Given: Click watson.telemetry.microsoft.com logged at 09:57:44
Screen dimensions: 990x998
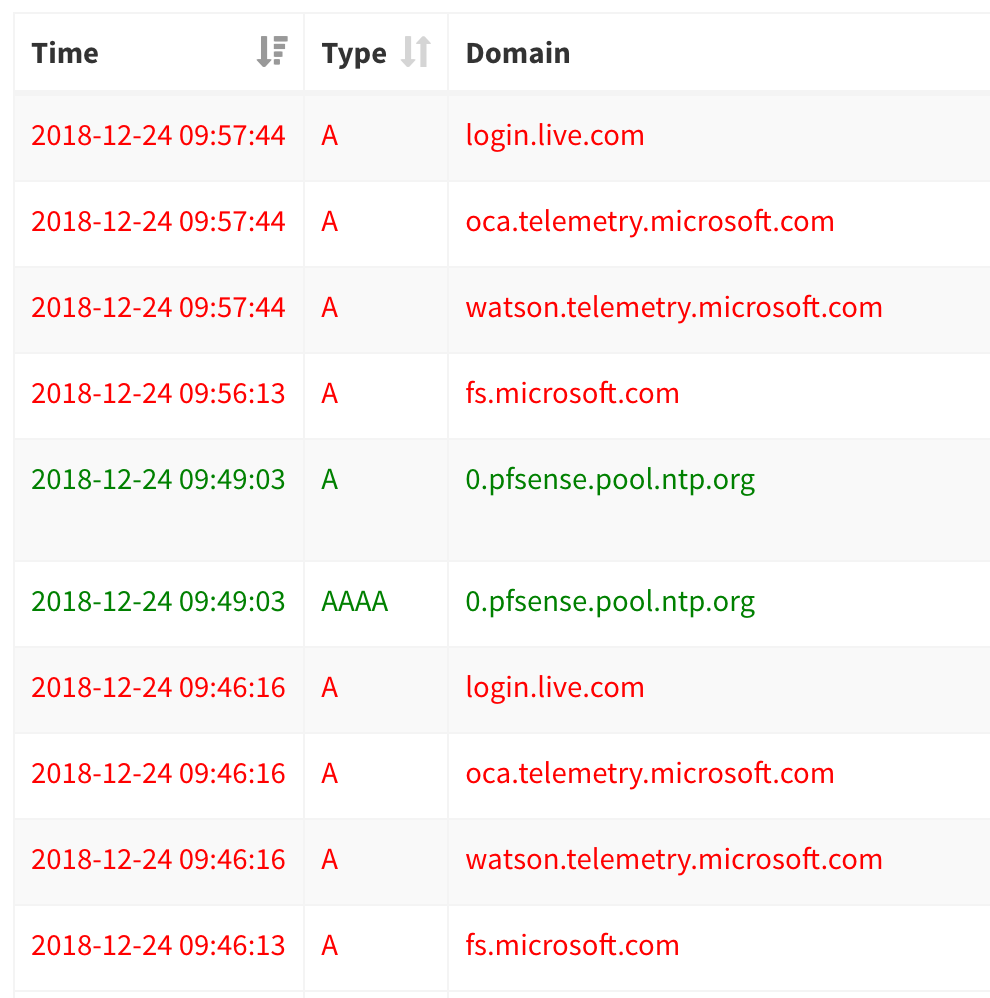Looking at the screenshot, I should click(674, 307).
